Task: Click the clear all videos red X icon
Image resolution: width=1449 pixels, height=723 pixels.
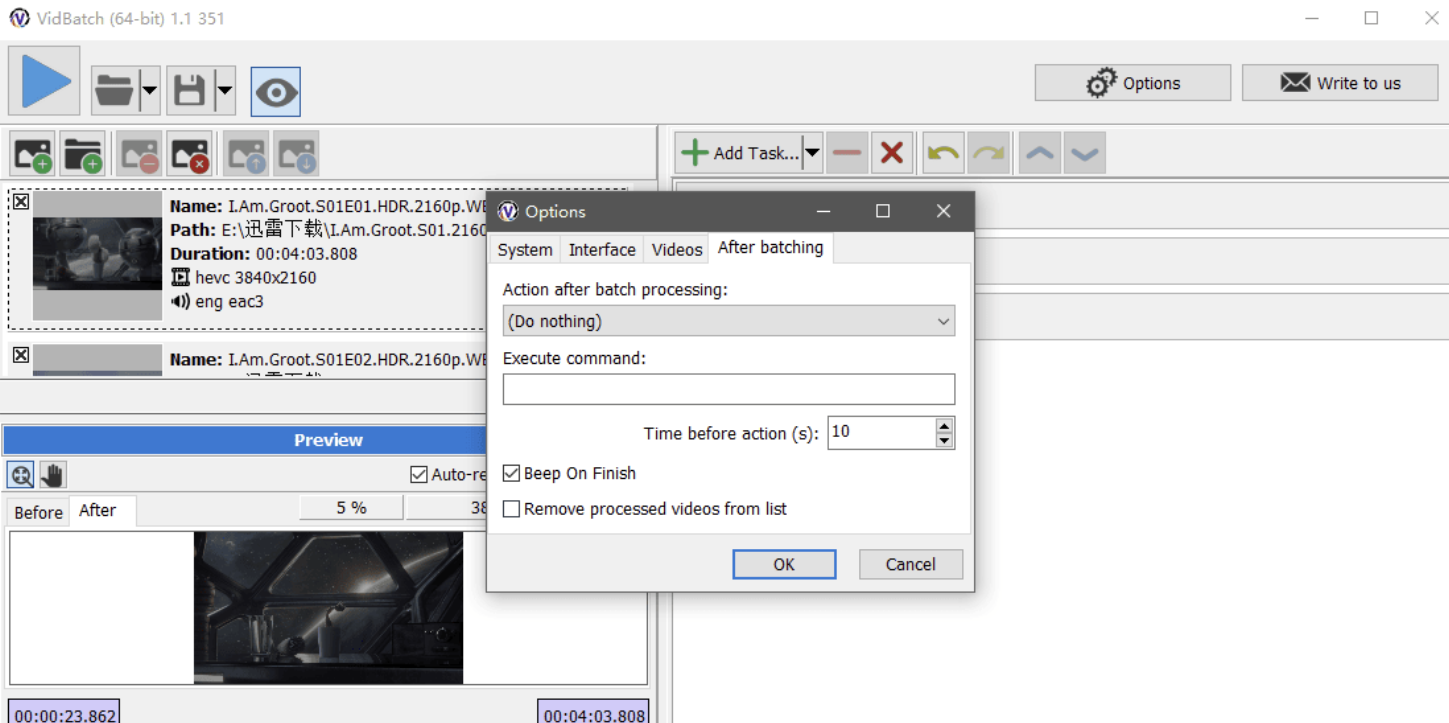Action: (x=189, y=154)
